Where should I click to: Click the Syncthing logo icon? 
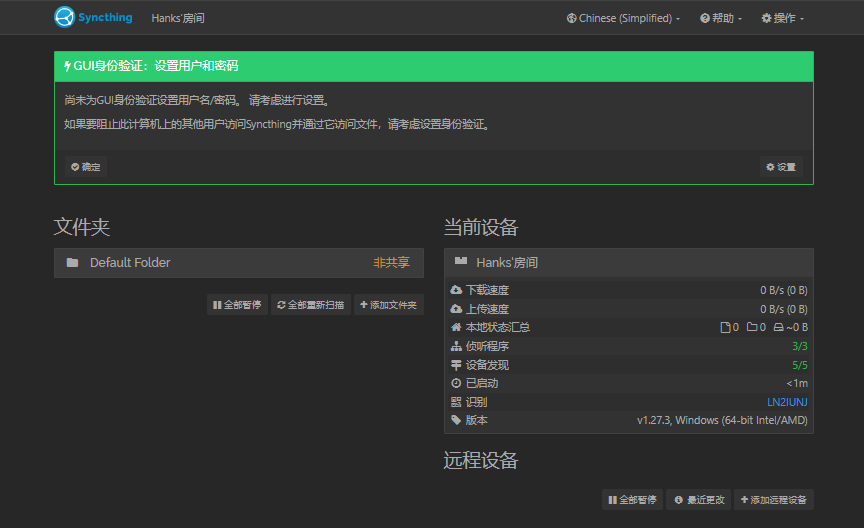tap(64, 17)
